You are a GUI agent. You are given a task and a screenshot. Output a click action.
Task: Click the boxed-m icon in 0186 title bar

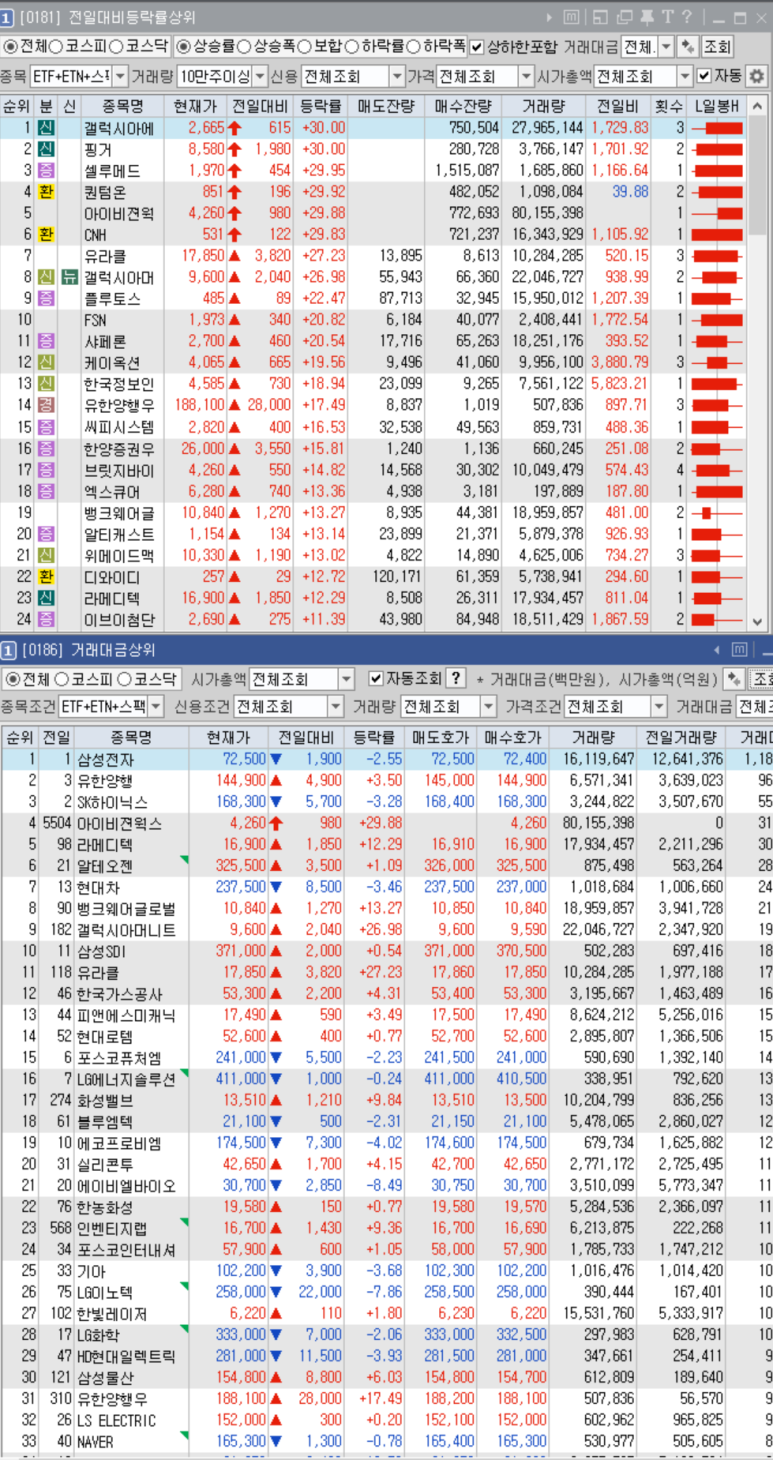click(740, 649)
